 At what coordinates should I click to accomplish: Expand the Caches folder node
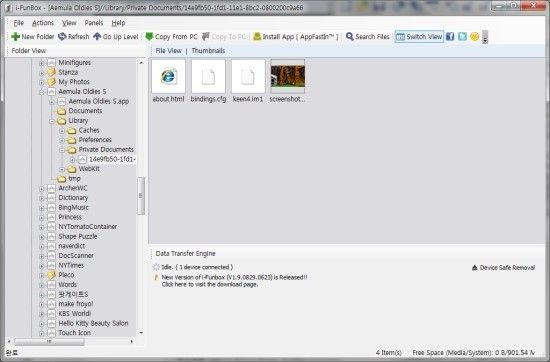(x=62, y=131)
